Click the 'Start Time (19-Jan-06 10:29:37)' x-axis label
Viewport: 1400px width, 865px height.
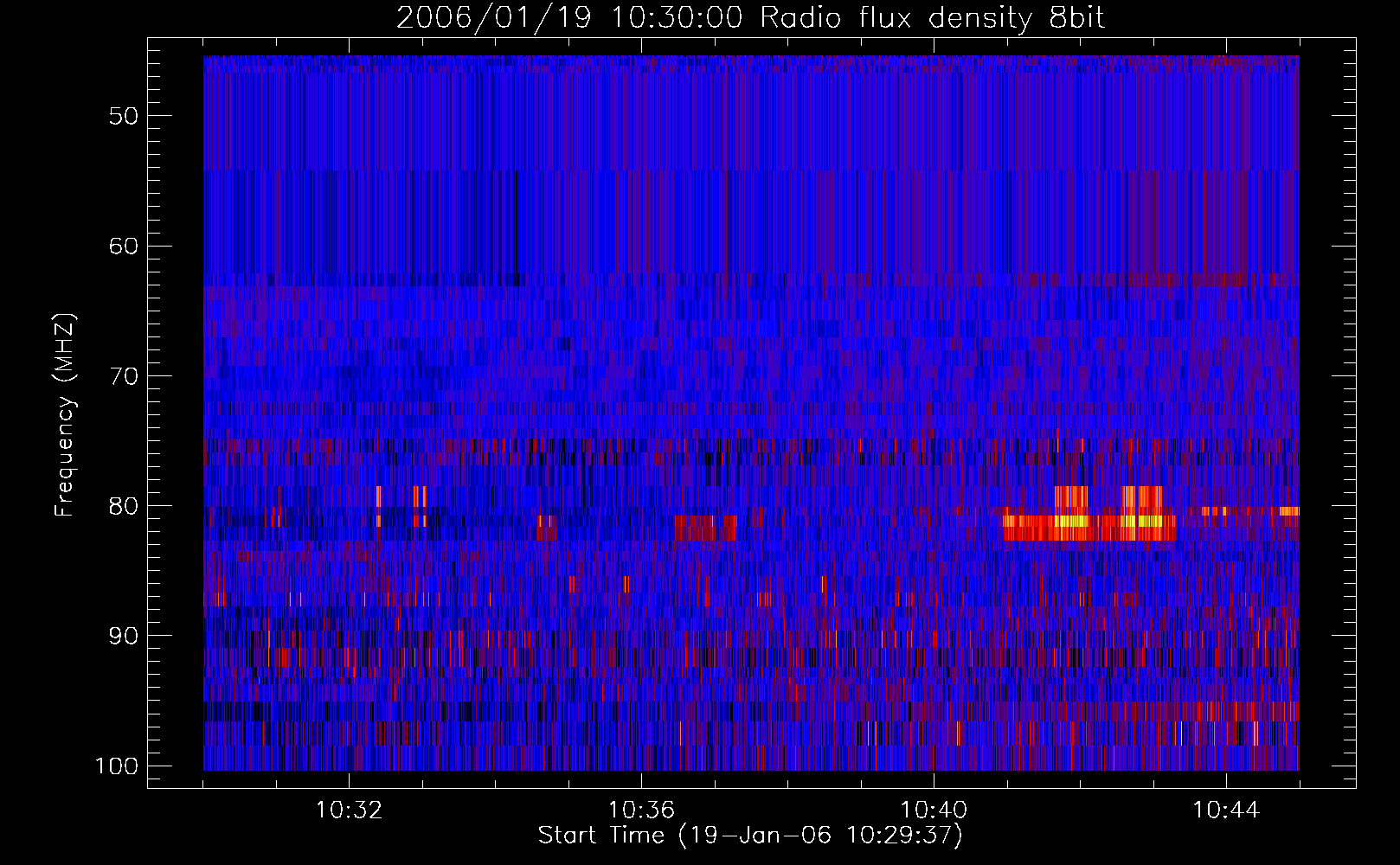(x=750, y=836)
